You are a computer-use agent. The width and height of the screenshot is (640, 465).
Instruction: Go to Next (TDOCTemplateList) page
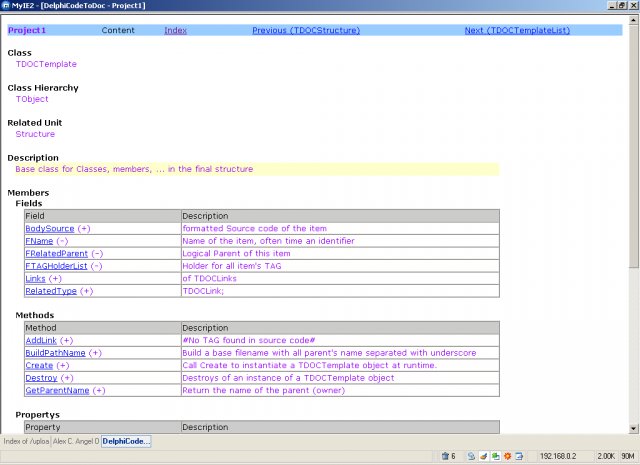[517, 31]
